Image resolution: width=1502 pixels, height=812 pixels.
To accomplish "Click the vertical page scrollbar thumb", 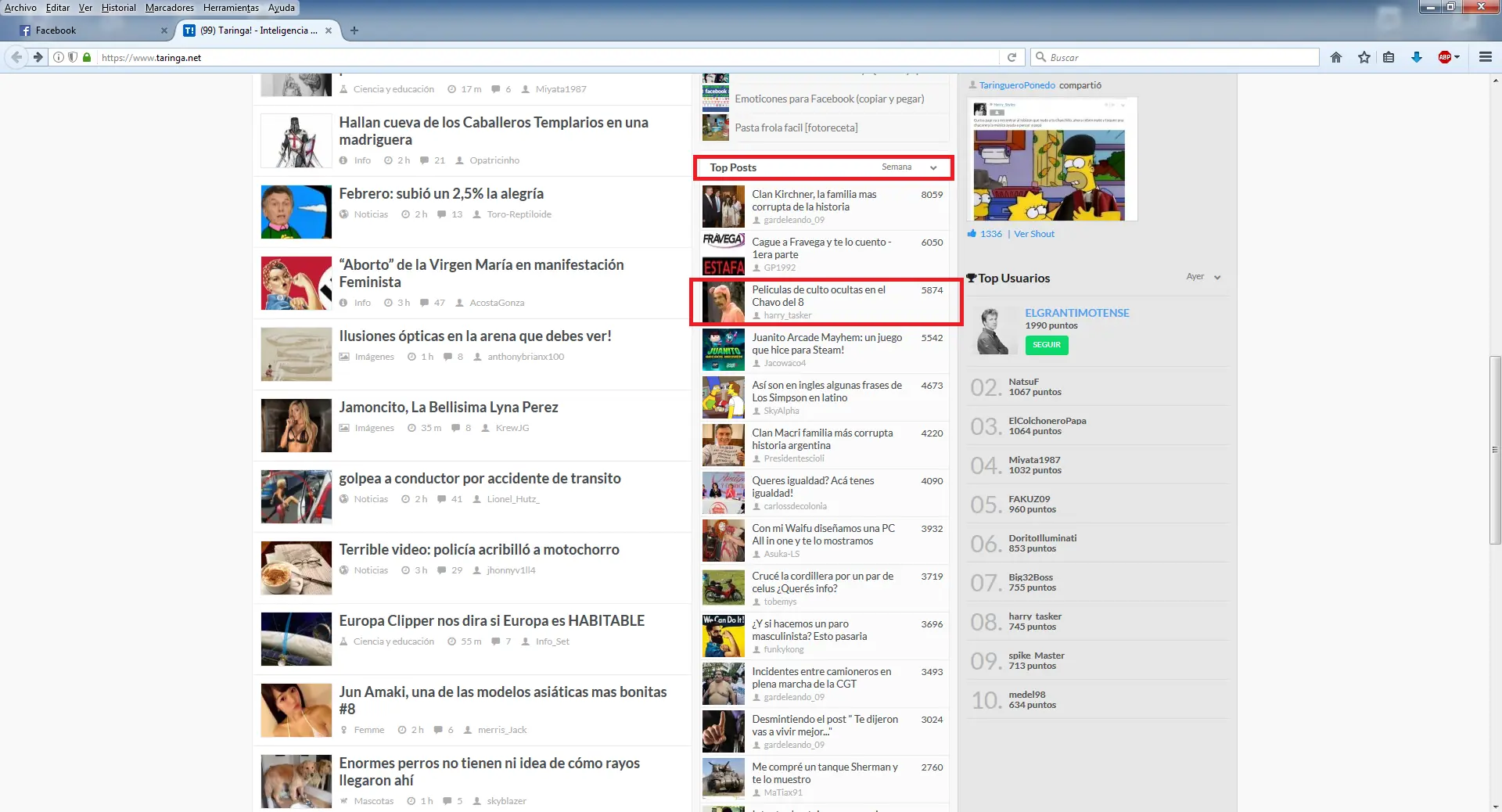I will click(1495, 450).
